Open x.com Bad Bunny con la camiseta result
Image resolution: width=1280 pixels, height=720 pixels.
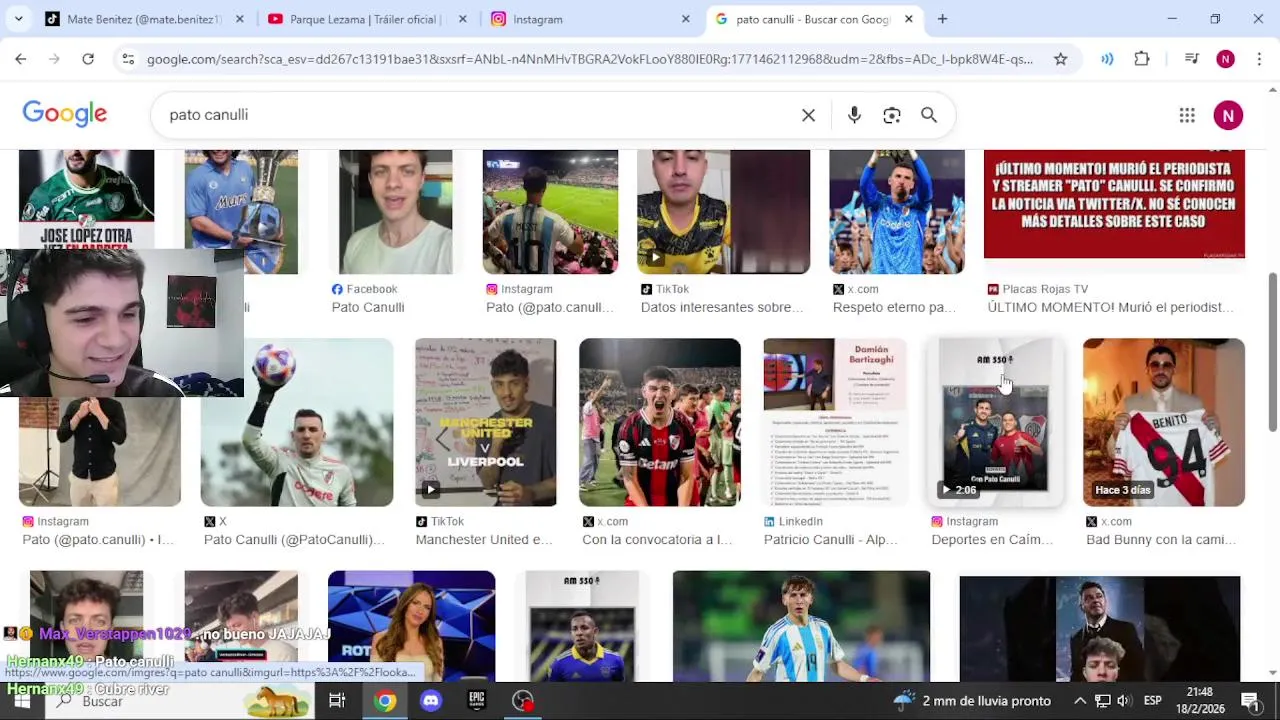(1159, 539)
